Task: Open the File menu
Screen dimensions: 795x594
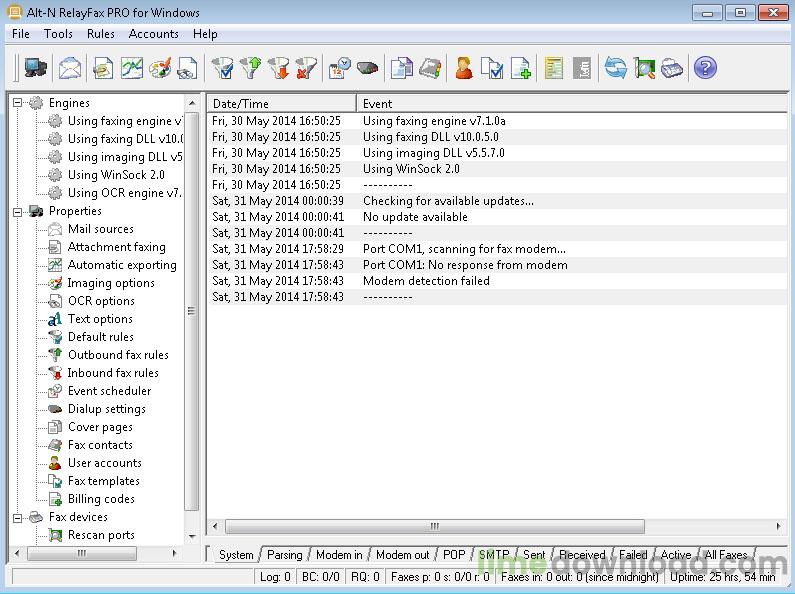Action: click(x=21, y=34)
